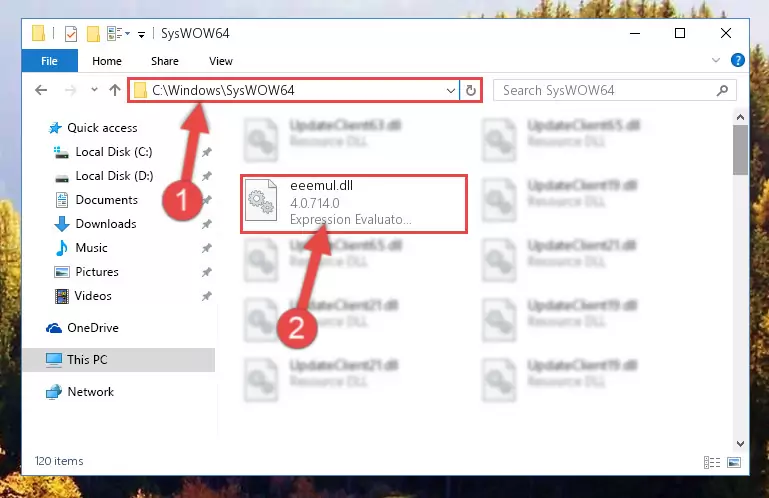Click the 120 items status text
Image resolution: width=769 pixels, height=498 pixels.
click(59, 461)
